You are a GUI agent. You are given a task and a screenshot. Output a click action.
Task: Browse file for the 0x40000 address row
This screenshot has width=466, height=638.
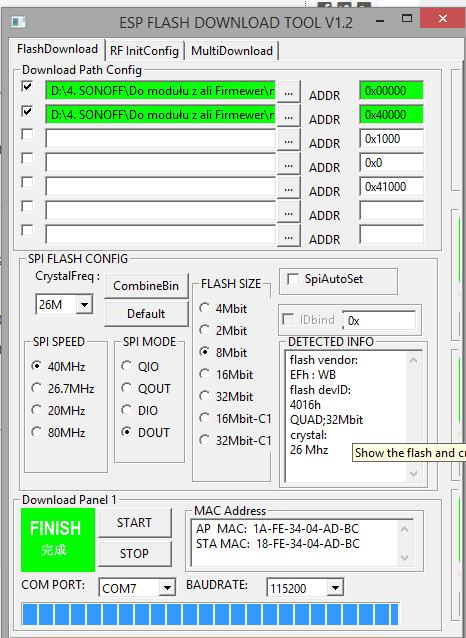pos(289,117)
